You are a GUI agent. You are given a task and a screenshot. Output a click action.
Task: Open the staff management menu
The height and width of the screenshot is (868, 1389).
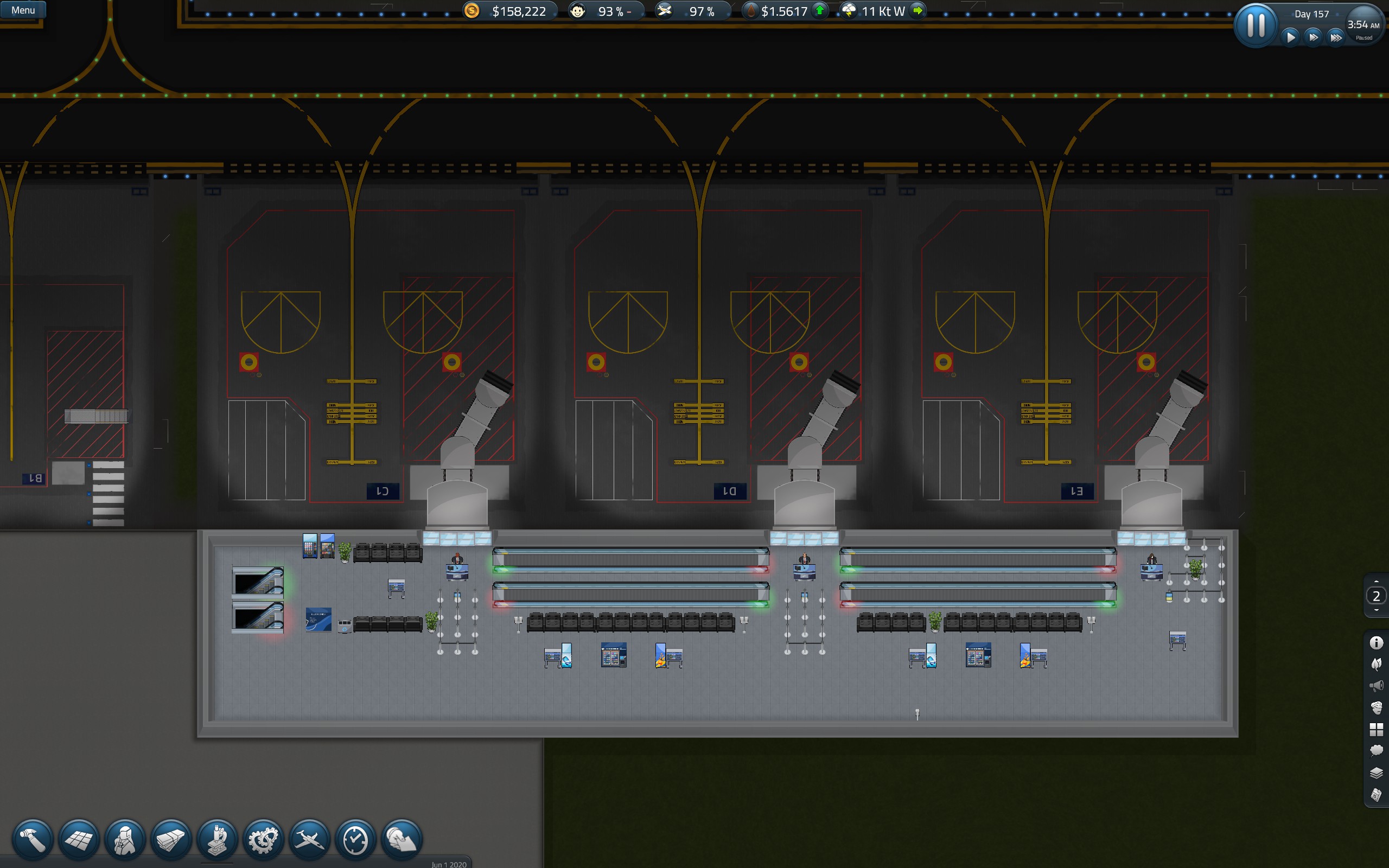point(125,840)
